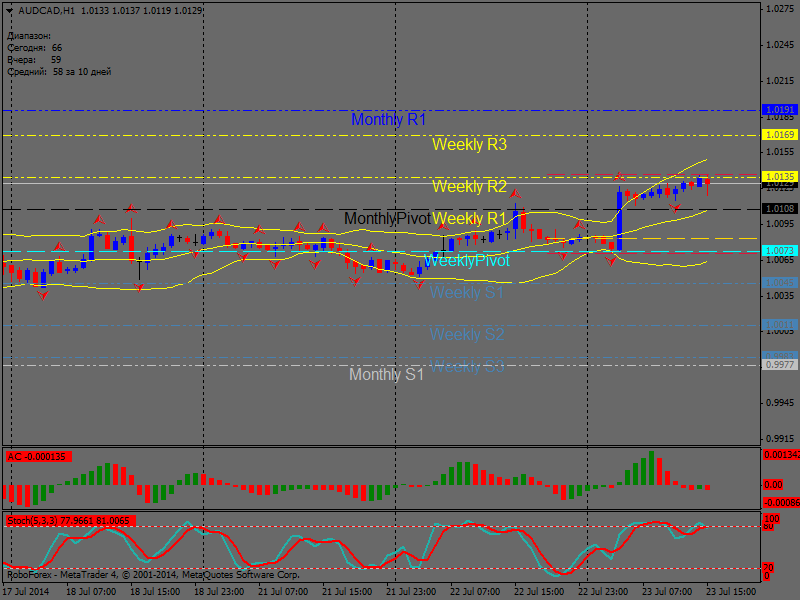The width and height of the screenshot is (800, 600).
Task: Select the 0.9977 price tag on axis
Action: [x=779, y=365]
